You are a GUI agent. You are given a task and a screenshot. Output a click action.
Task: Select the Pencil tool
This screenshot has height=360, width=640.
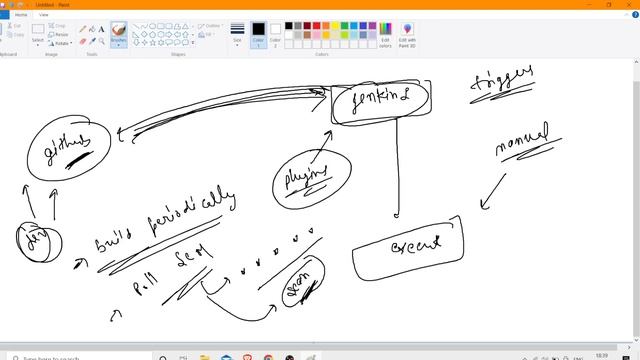pyautogui.click(x=83, y=29)
